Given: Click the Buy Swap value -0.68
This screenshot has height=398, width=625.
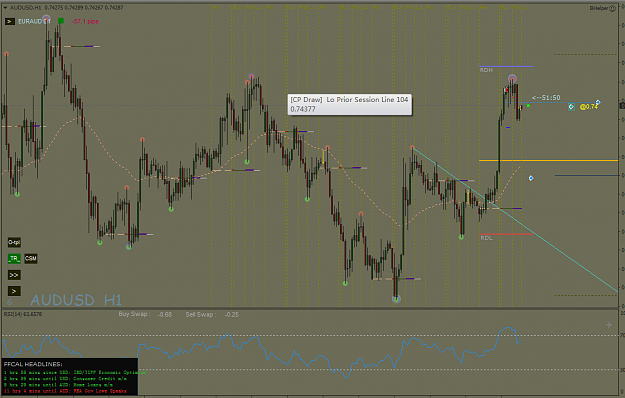Looking at the screenshot, I should [x=165, y=314].
